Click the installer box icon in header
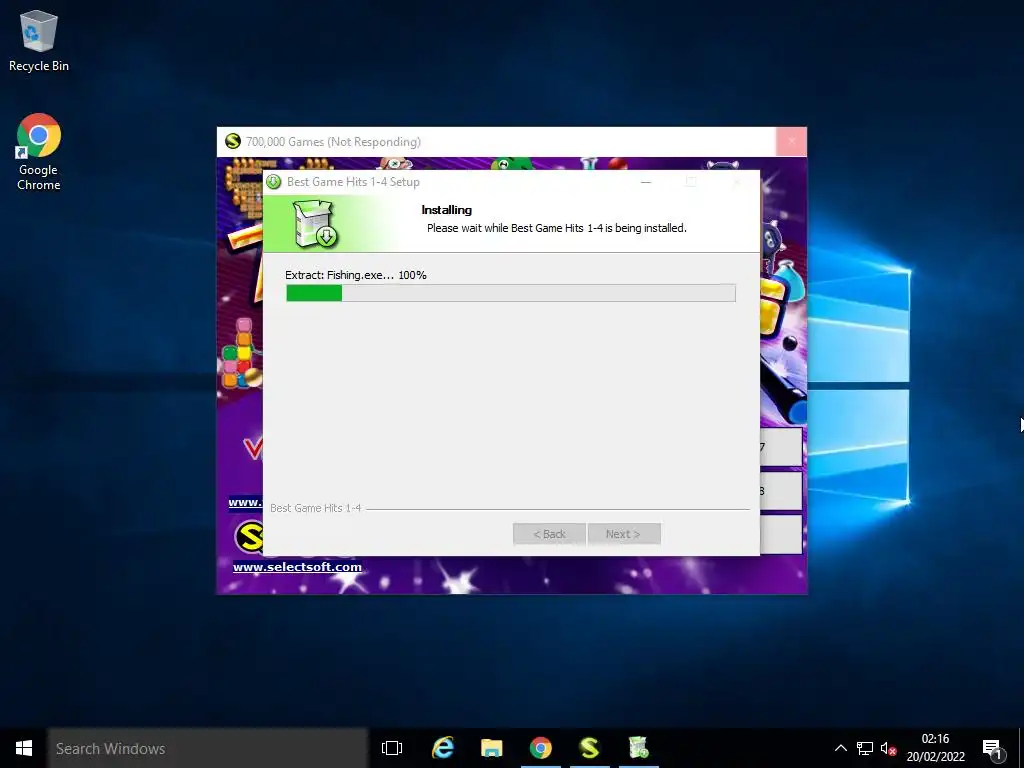Screen dimensions: 1024x768 coord(314,223)
